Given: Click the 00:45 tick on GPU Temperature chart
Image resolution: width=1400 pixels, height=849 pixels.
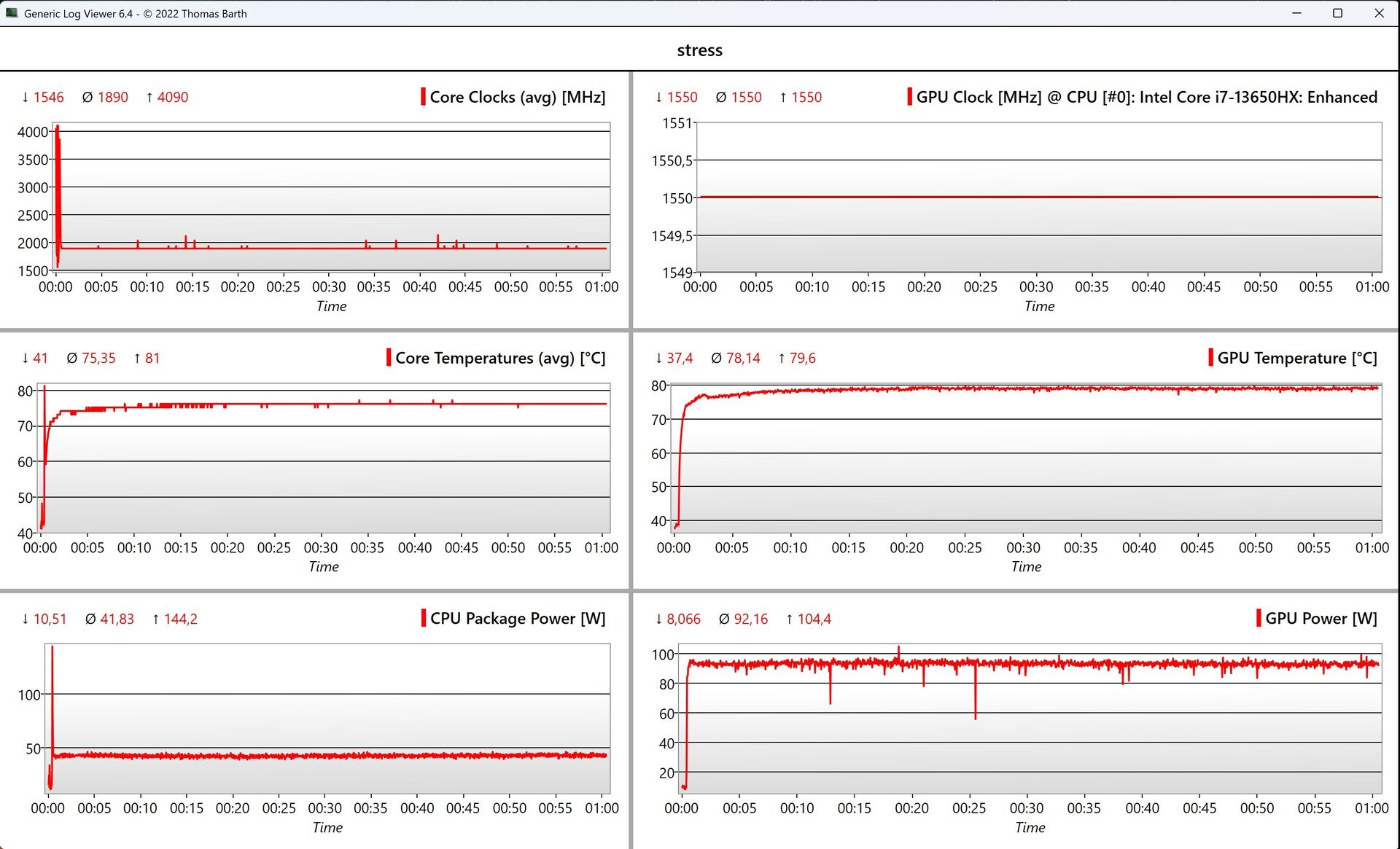Looking at the screenshot, I should pos(1197,547).
